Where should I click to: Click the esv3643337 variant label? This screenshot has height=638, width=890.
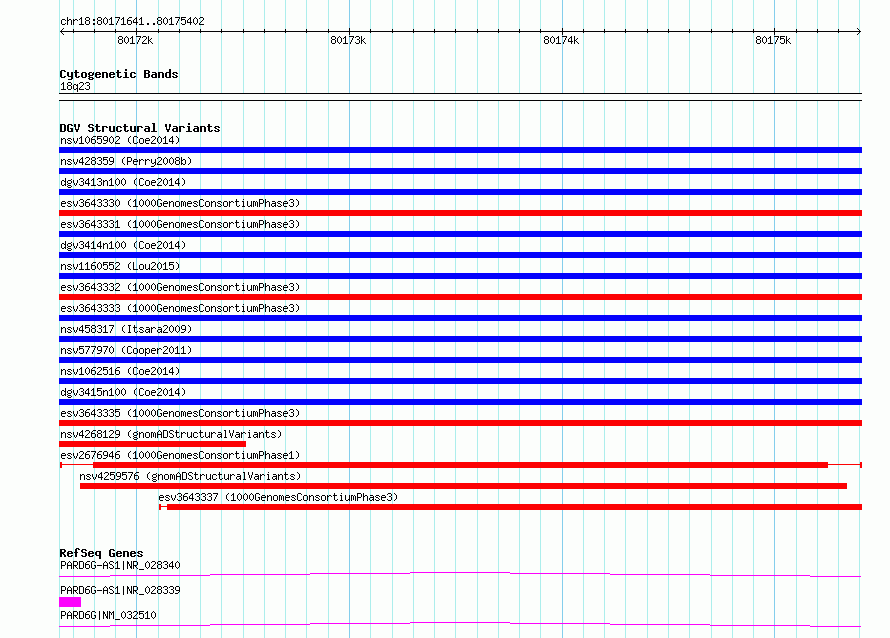click(x=278, y=497)
